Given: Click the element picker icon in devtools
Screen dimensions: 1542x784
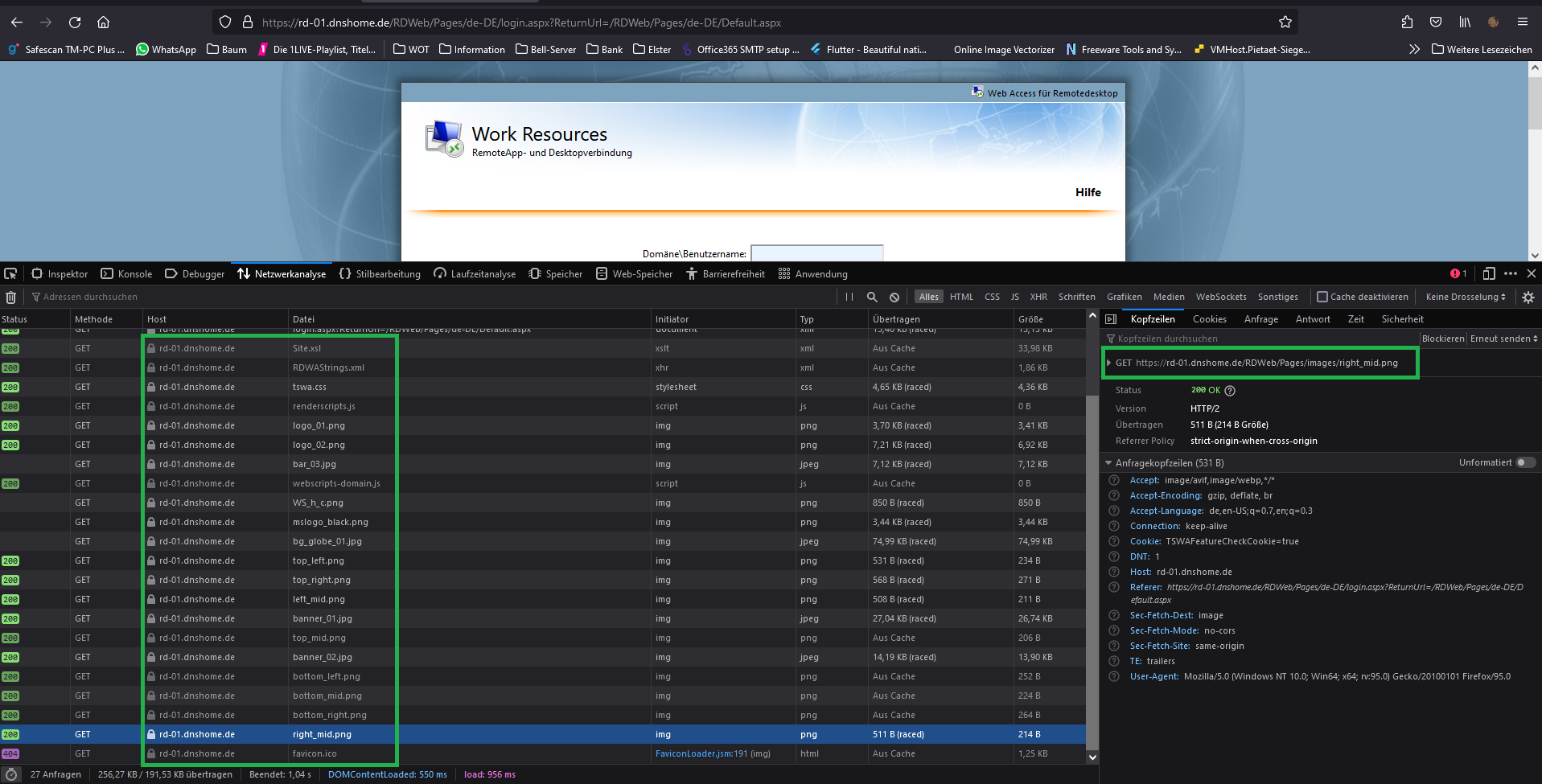Looking at the screenshot, I should 10,274.
